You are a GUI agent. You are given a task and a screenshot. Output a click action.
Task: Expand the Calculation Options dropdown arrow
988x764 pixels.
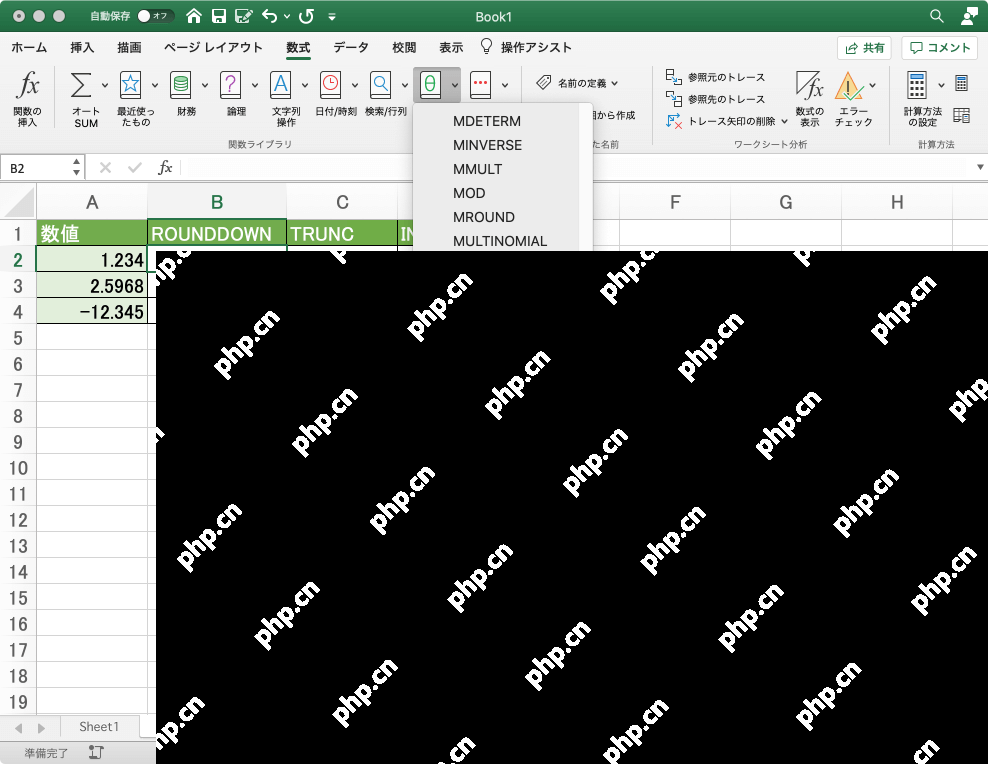tap(941, 85)
